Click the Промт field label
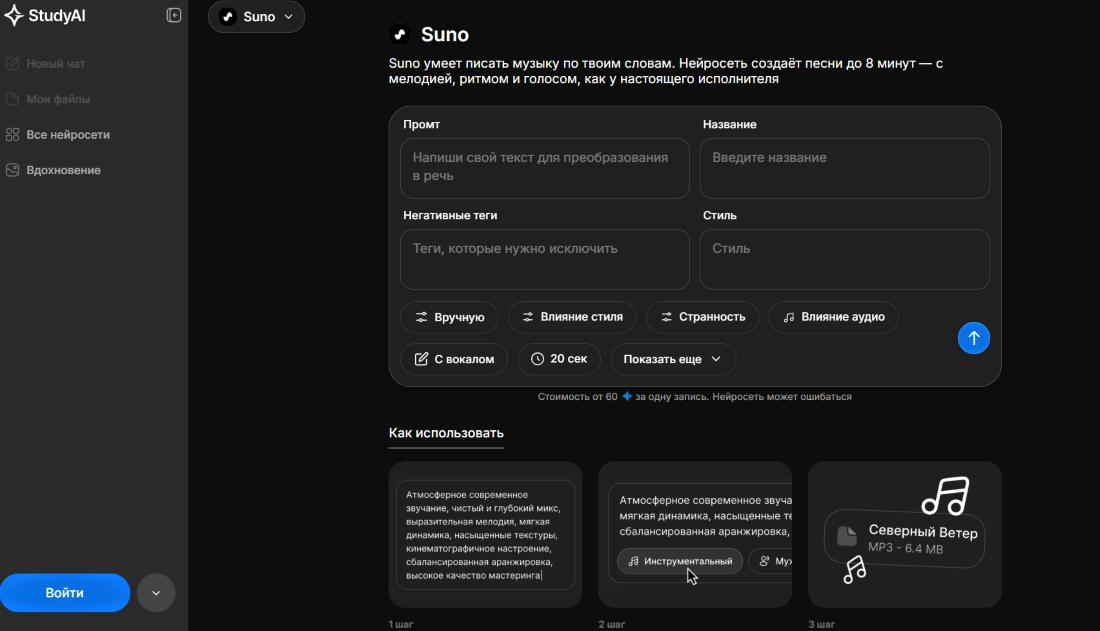The image size is (1100, 631). pos(422,124)
